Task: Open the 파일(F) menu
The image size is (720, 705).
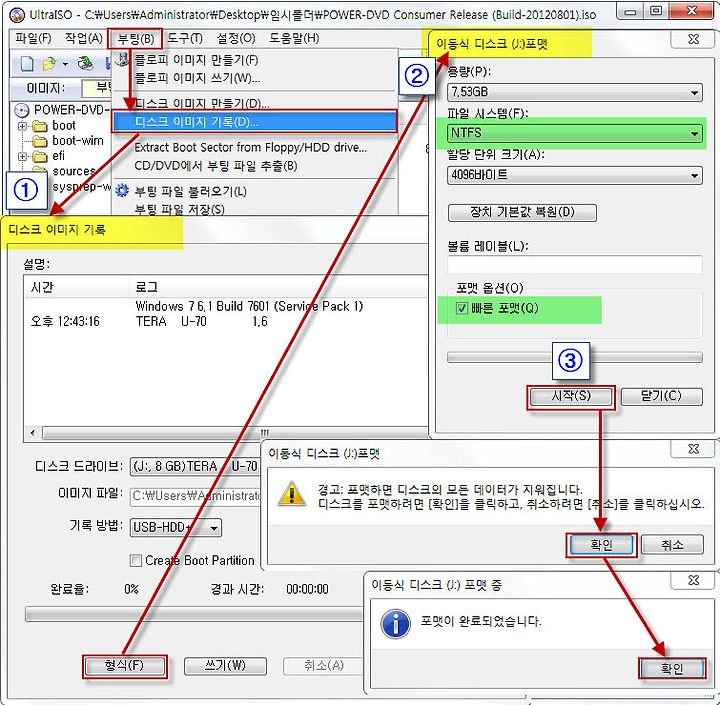Action: click(33, 38)
